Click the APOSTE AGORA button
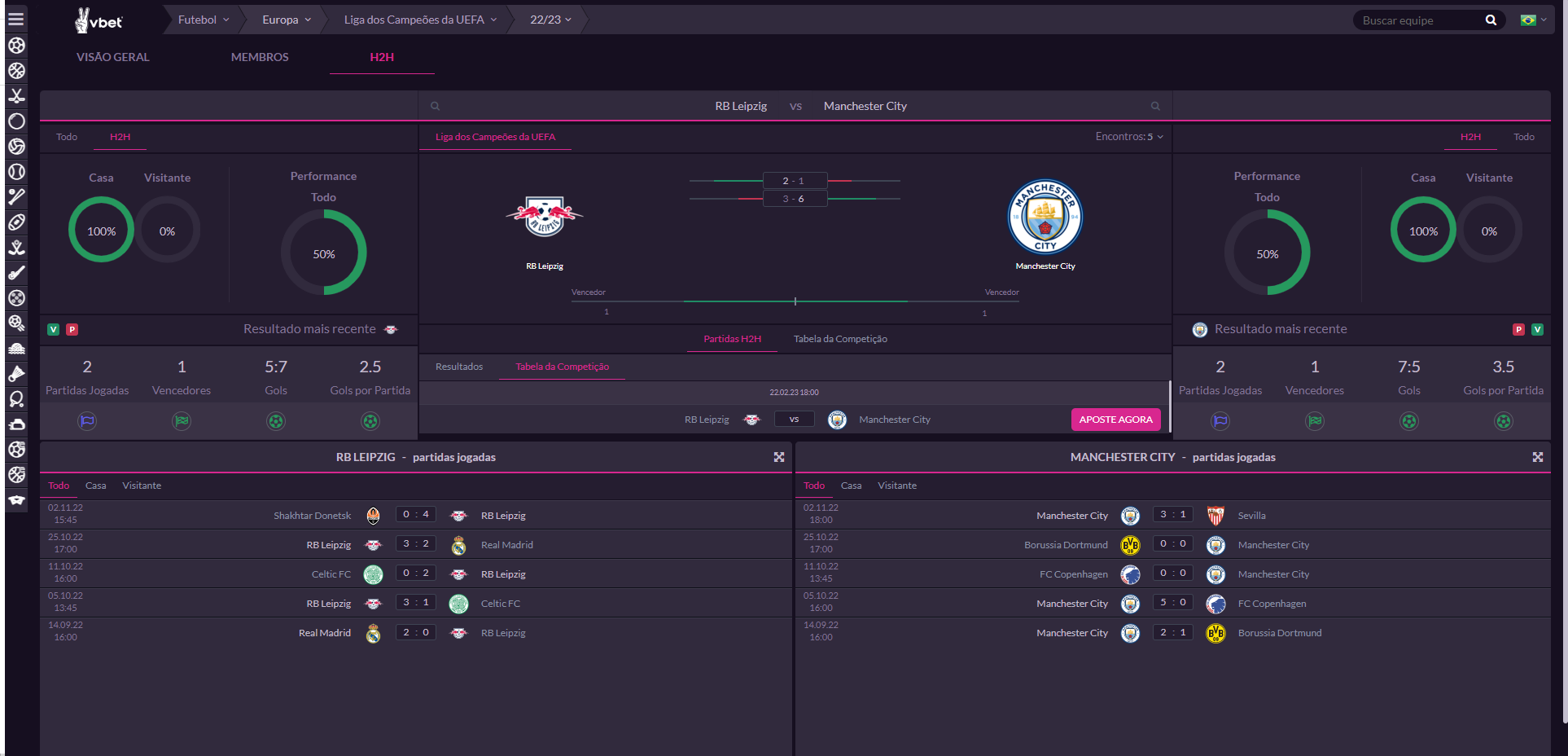1568x756 pixels. pos(1115,420)
